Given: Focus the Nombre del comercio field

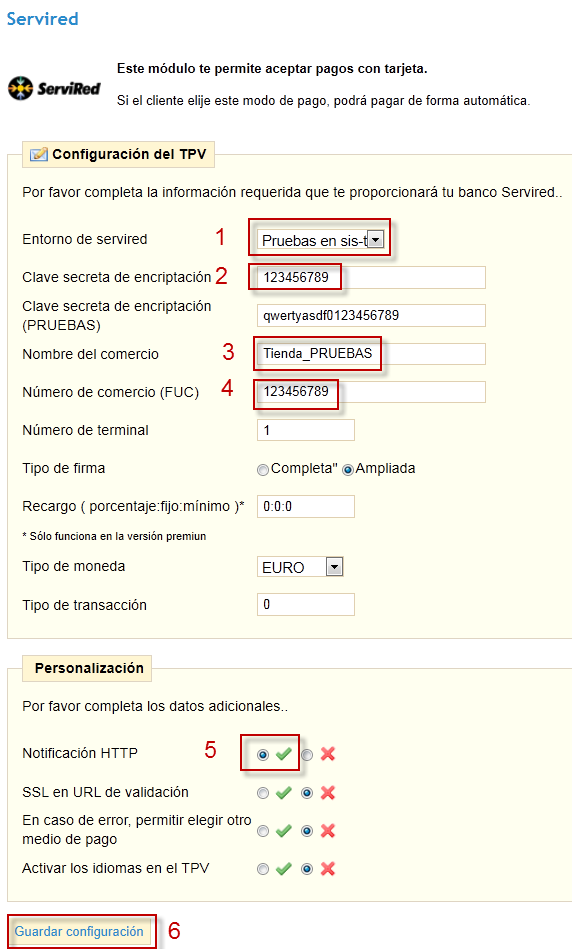Looking at the screenshot, I should [x=371, y=354].
